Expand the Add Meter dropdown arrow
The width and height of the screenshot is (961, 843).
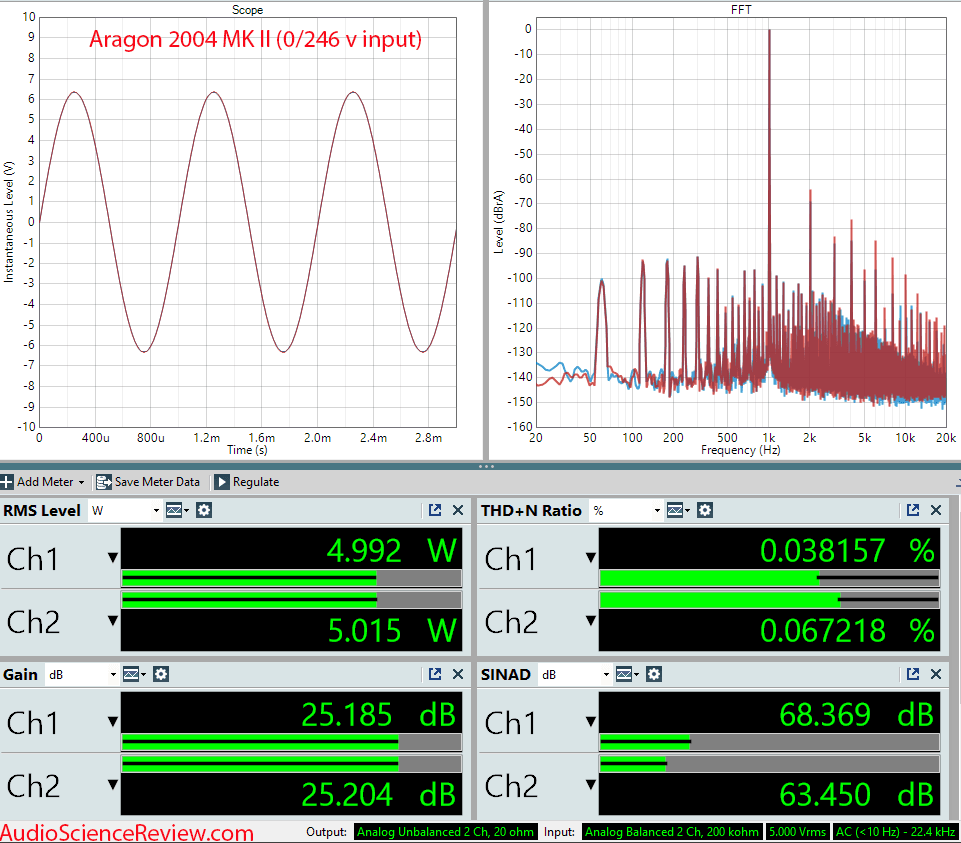82,482
